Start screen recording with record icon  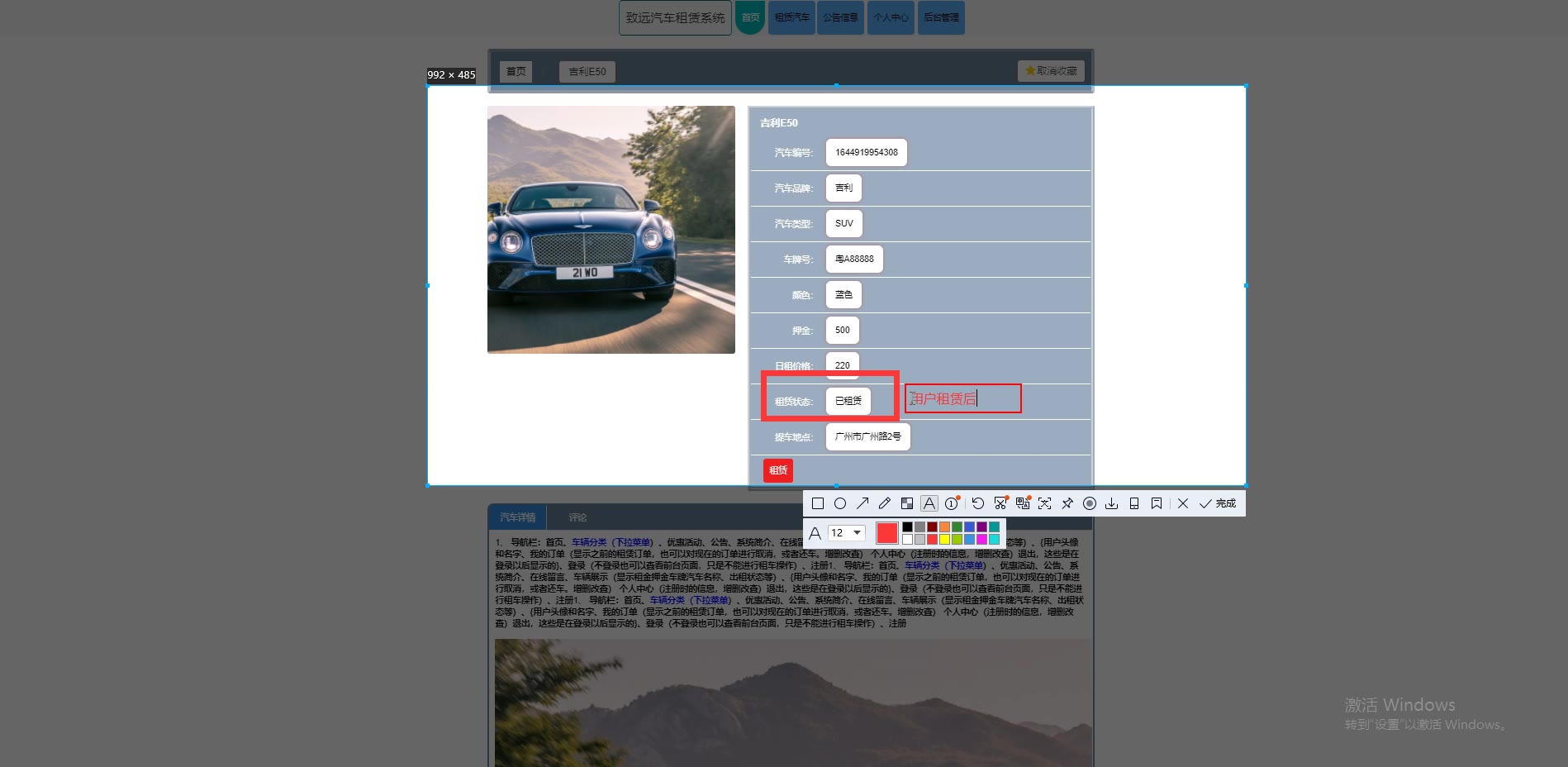1090,503
